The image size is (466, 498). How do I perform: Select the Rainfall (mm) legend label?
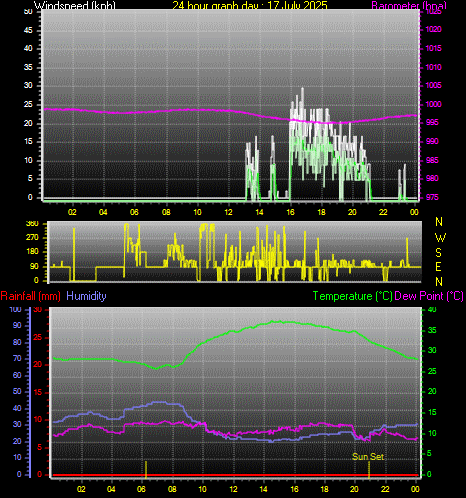[x=30, y=296]
